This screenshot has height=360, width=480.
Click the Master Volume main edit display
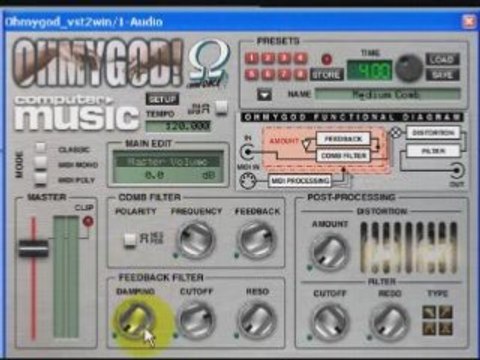(x=168, y=167)
